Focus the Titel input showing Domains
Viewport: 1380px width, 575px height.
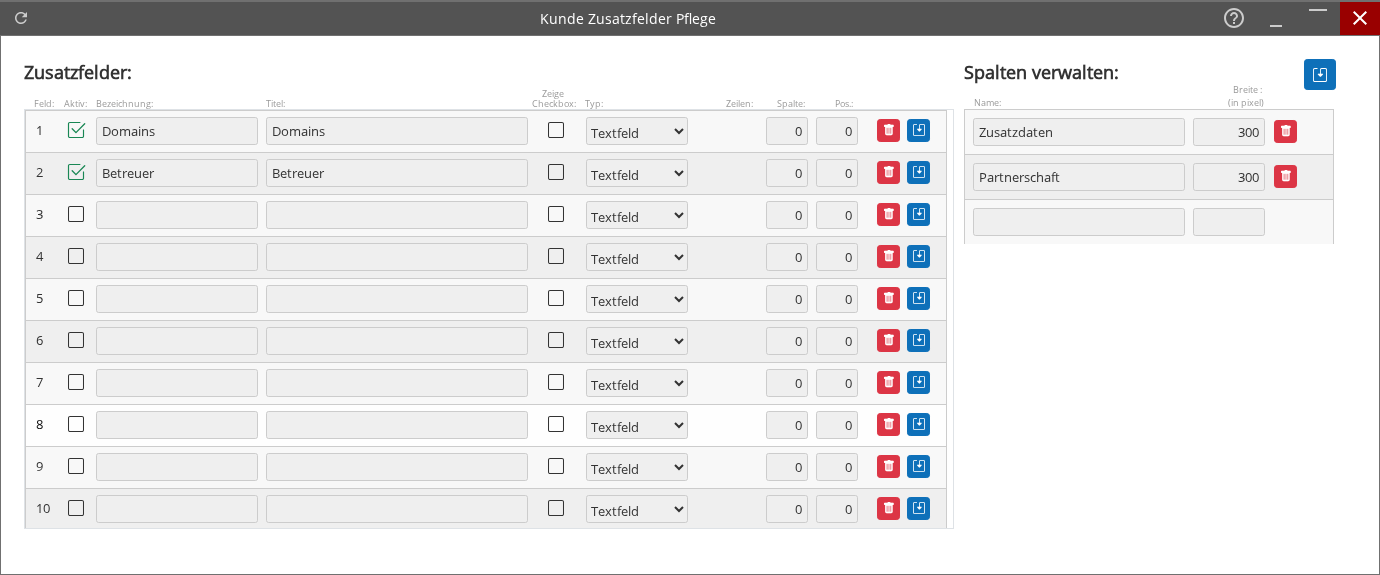(x=396, y=131)
